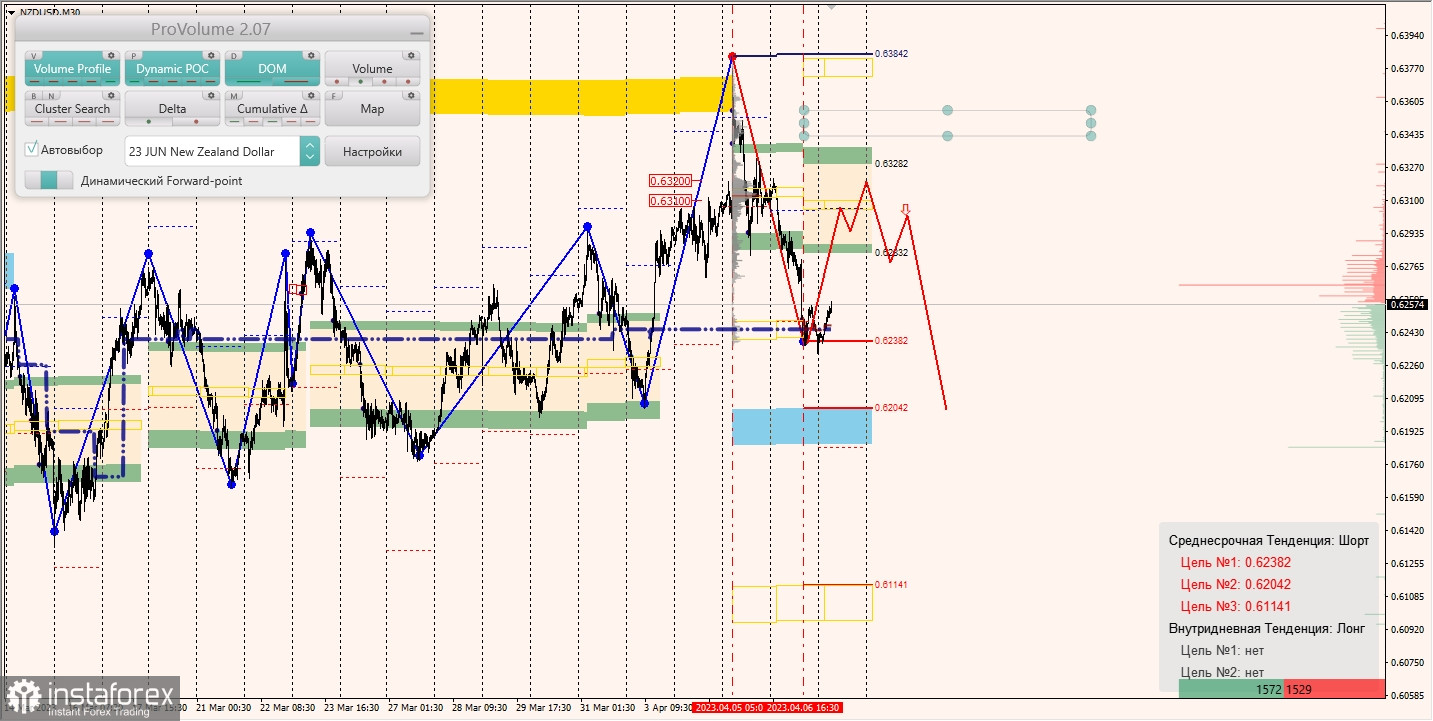
Task: Enable the Map button
Action: [372, 108]
